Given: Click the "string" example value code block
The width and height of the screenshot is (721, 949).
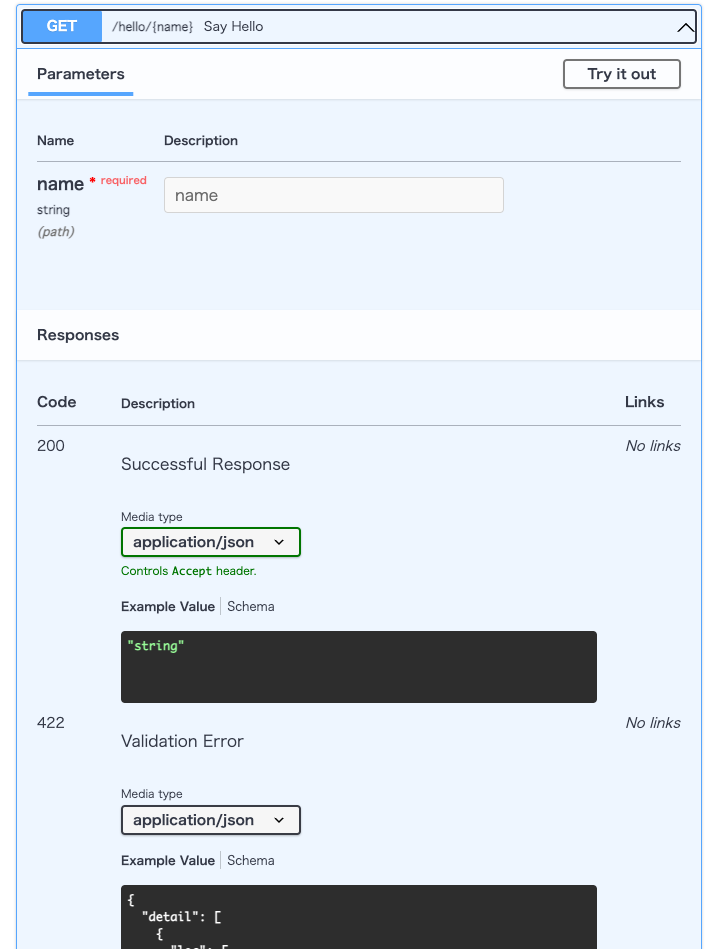Looking at the screenshot, I should coord(358,666).
